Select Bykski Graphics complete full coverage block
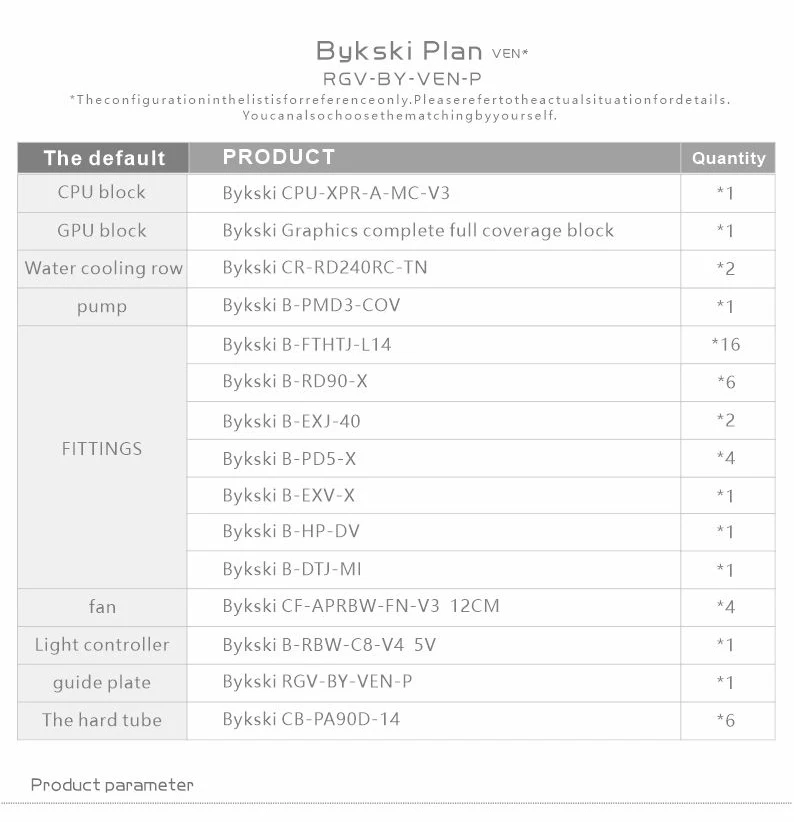 point(418,231)
